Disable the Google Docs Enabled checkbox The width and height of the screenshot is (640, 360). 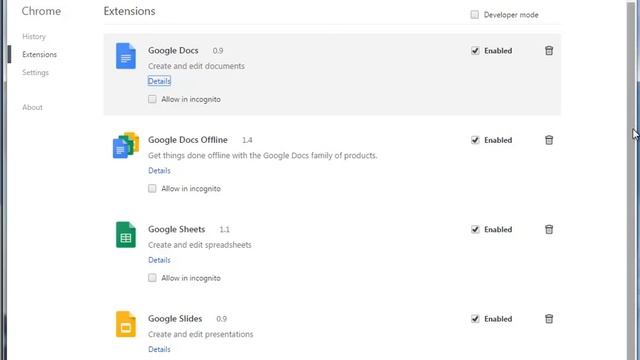click(475, 51)
